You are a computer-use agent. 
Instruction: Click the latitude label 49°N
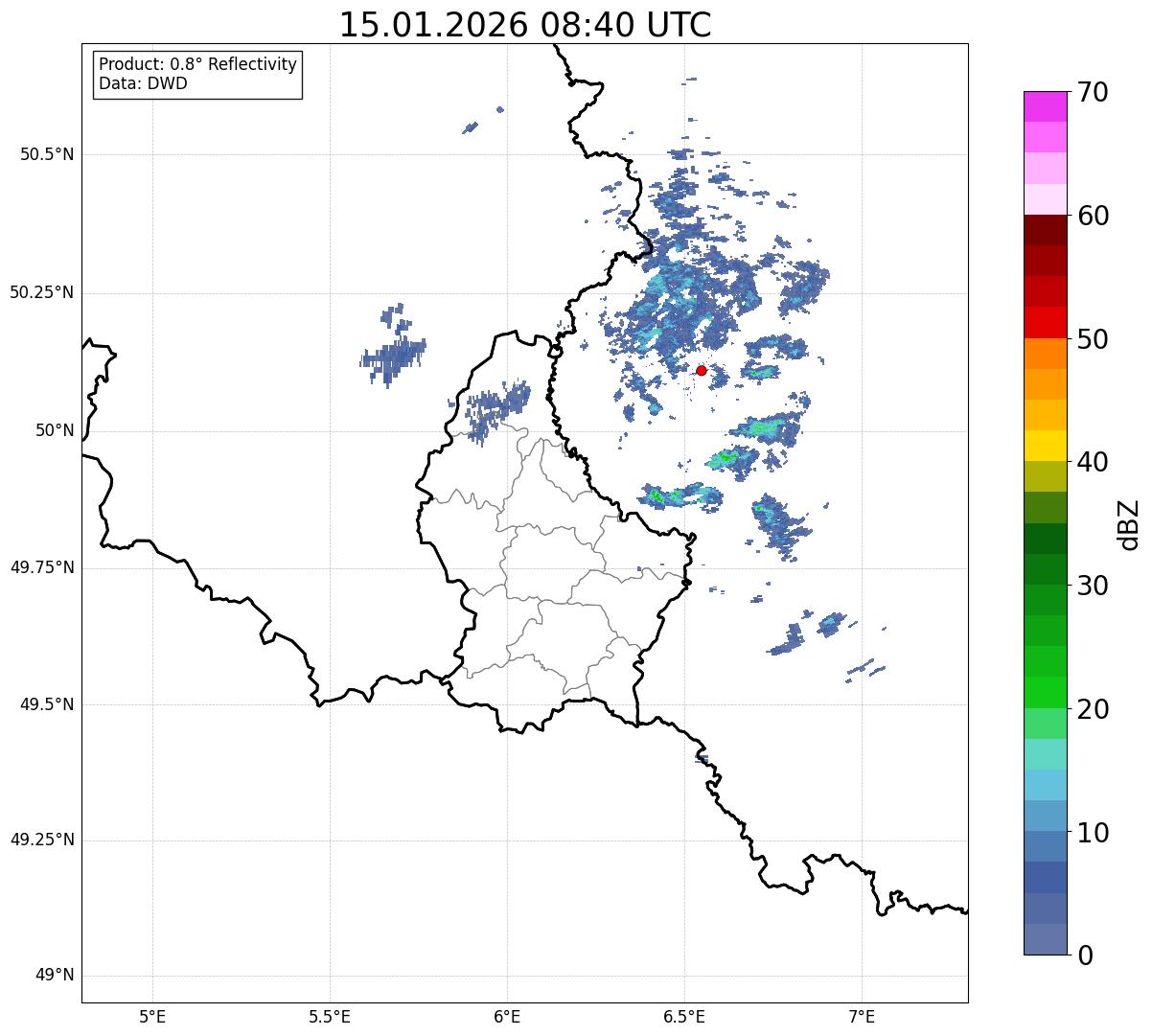(x=55, y=976)
